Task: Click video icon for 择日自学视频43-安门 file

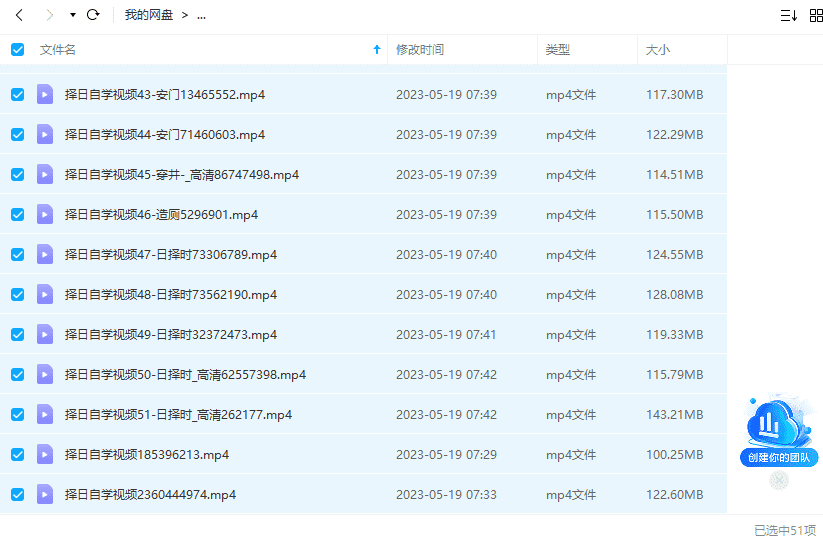Action: (x=45, y=94)
